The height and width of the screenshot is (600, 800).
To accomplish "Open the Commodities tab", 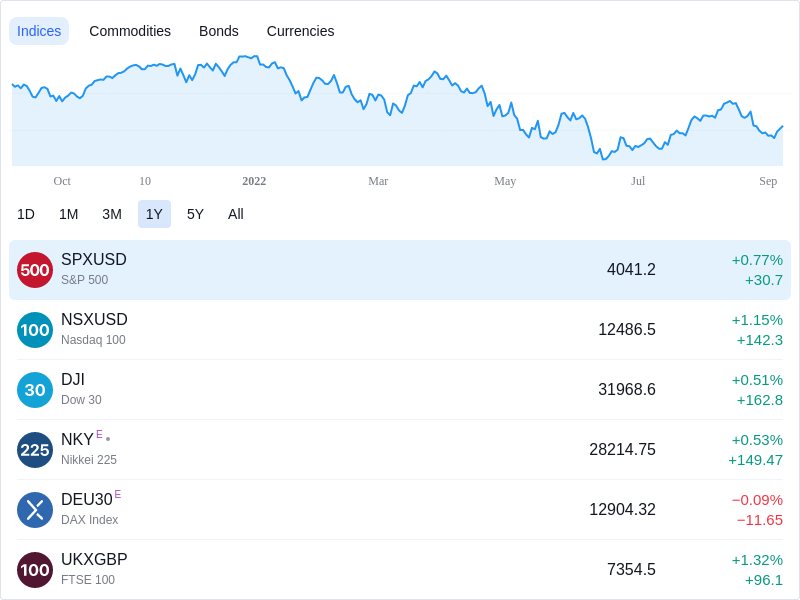I will pos(130,31).
